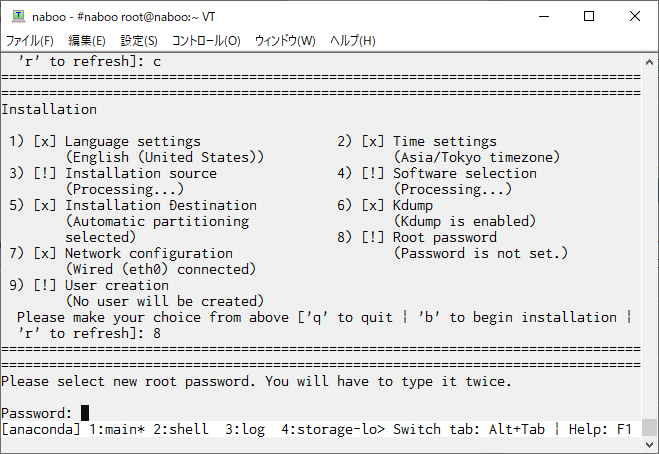
Task: Click the Tera Term app icon in title bar
Action: [18, 16]
